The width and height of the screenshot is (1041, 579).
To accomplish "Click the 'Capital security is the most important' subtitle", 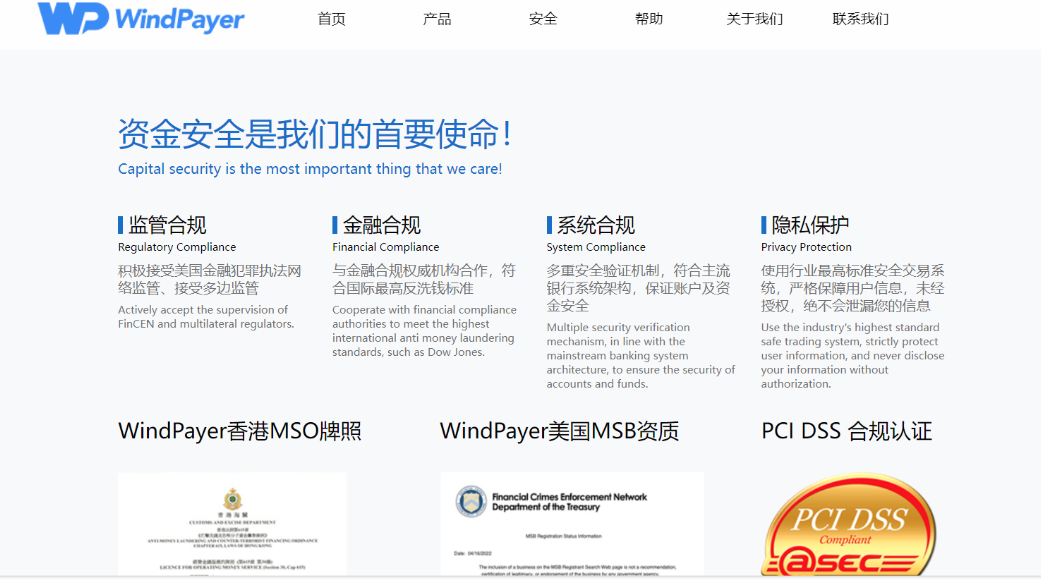I will coord(310,169).
